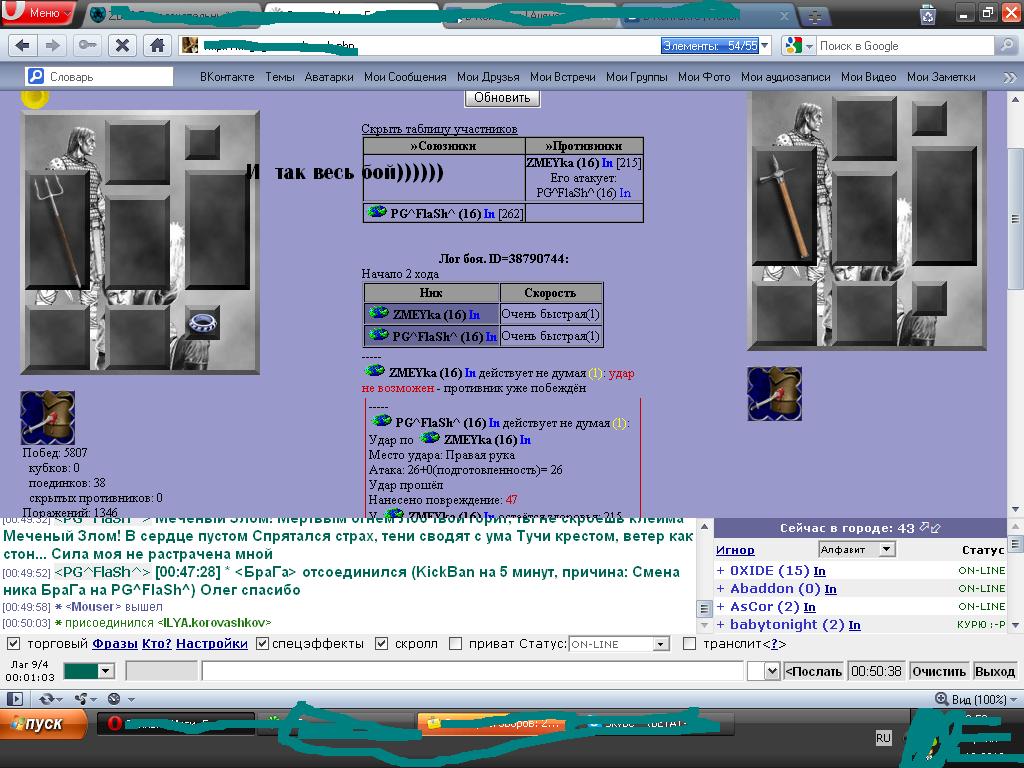
Task: Click the Обновить button
Action: [x=502, y=97]
